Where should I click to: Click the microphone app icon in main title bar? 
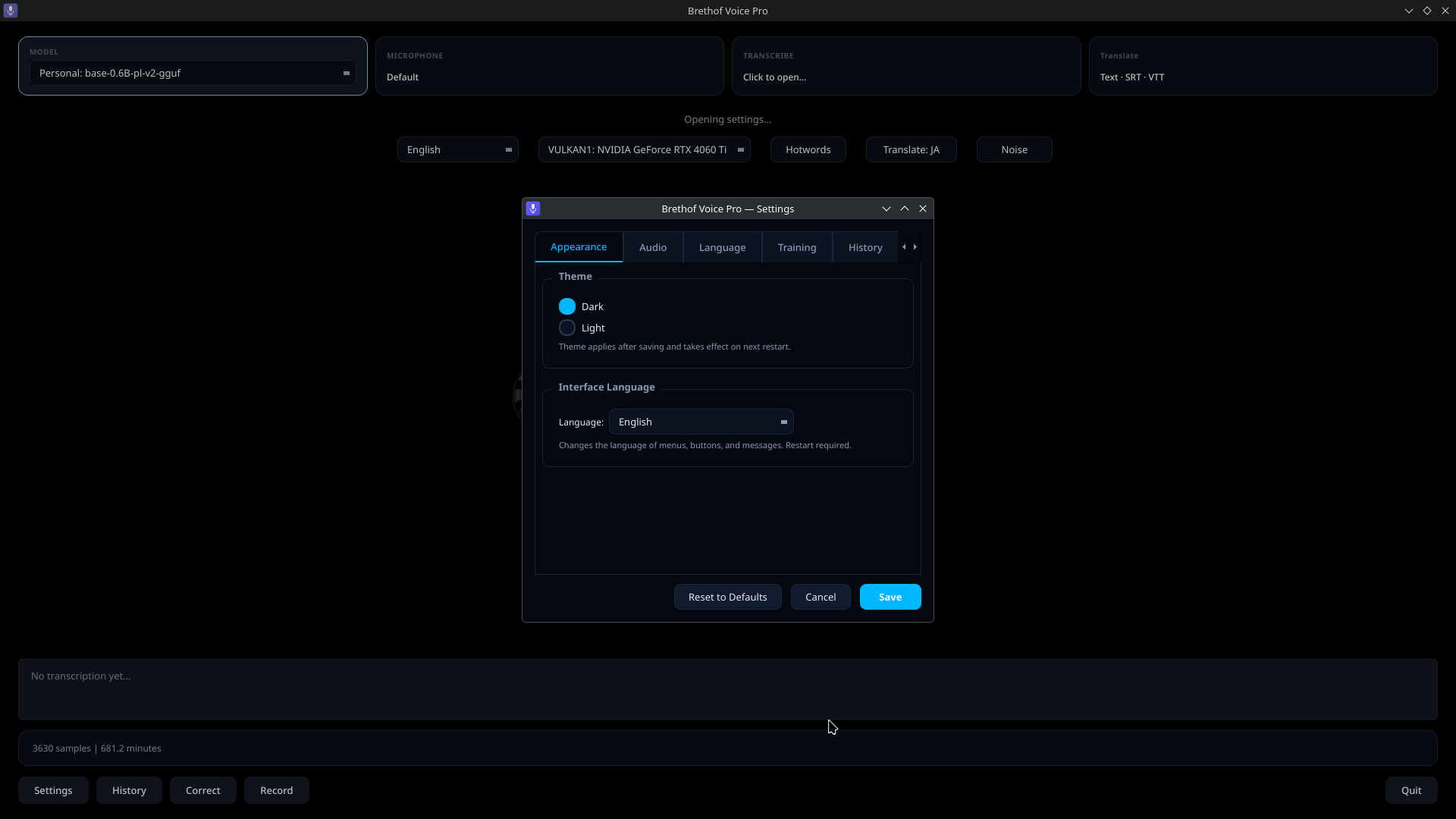[11, 11]
